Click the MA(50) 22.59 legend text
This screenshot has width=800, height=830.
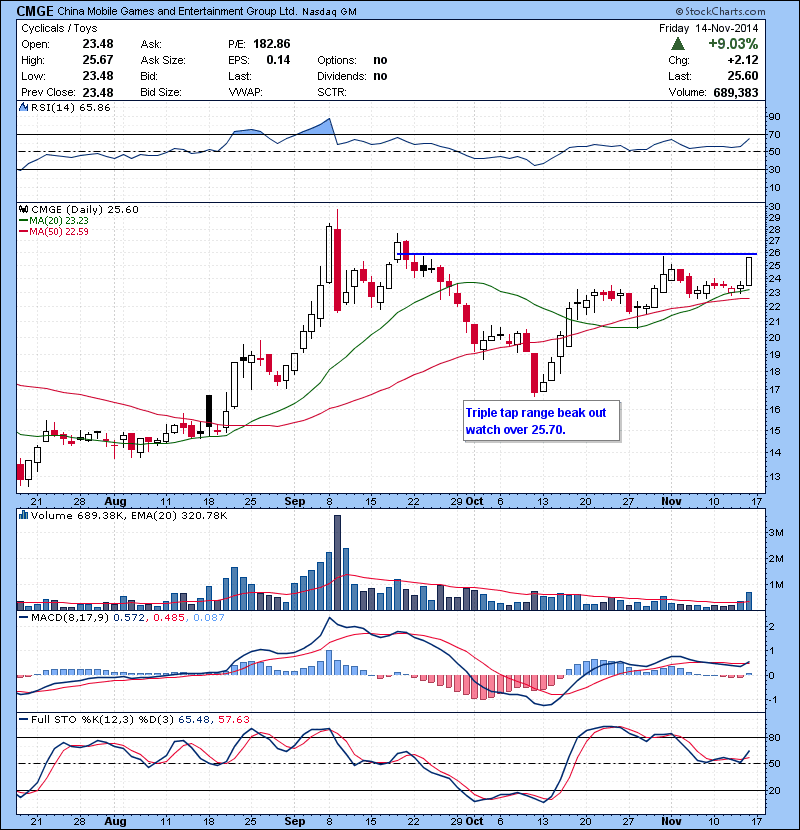pyautogui.click(x=59, y=232)
